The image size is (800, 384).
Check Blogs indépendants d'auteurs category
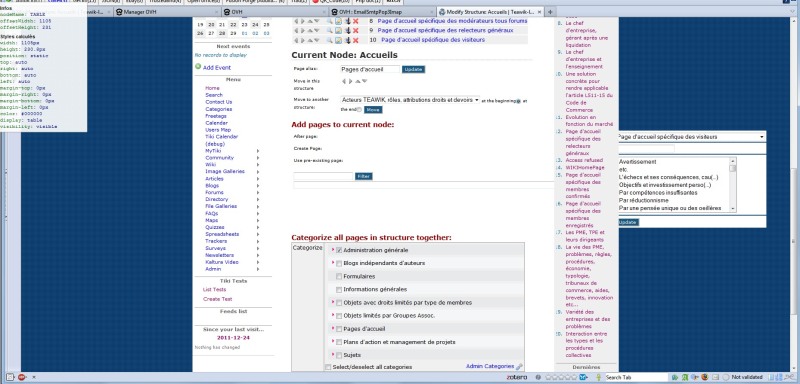tap(339, 264)
